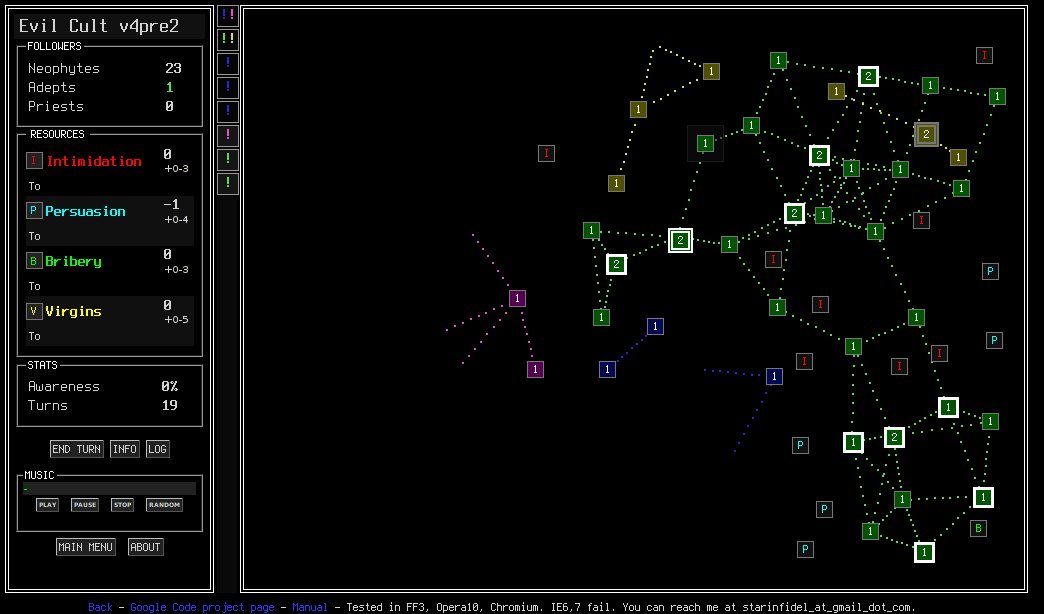Click the music progress bar
This screenshot has width=1044, height=614.
pyautogui.click(x=109, y=489)
